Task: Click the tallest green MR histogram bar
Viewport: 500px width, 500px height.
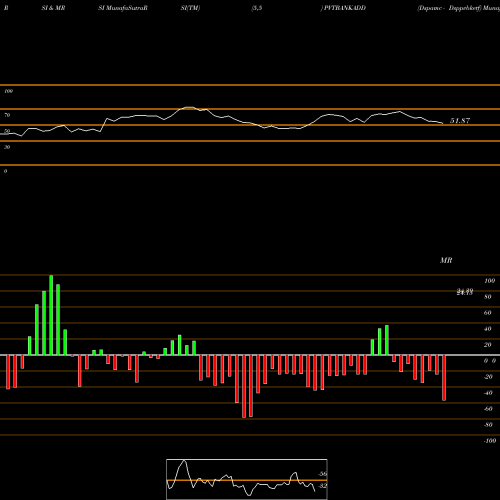Action: tap(51, 315)
